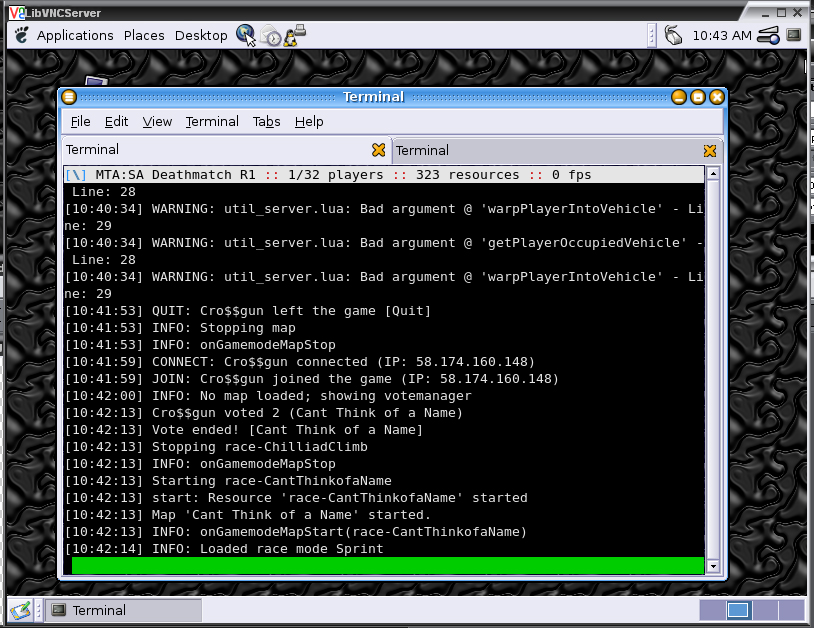
Task: Switch to the second Terminal tab
Action: (540, 151)
